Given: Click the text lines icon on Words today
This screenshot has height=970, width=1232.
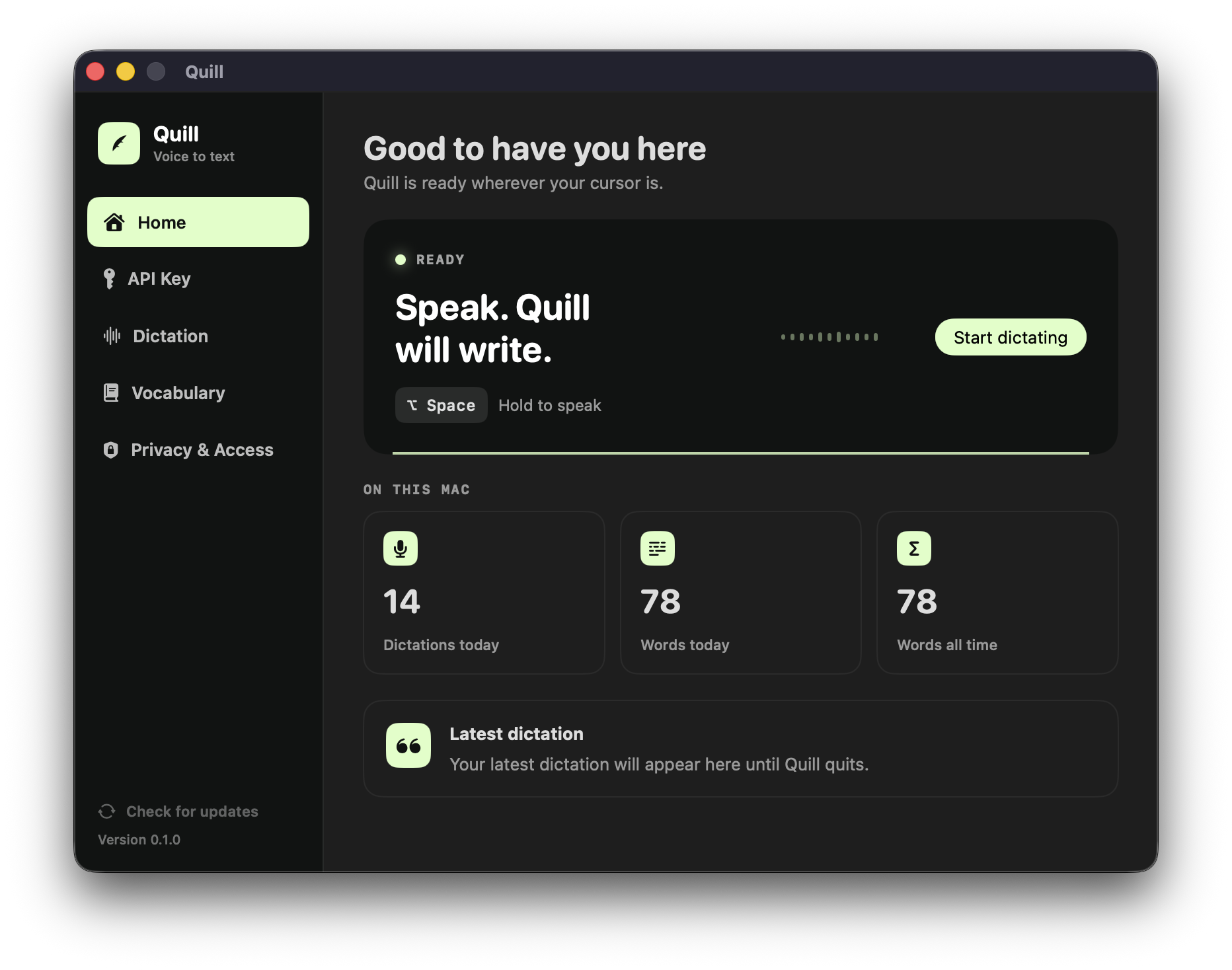Looking at the screenshot, I should click(x=658, y=548).
